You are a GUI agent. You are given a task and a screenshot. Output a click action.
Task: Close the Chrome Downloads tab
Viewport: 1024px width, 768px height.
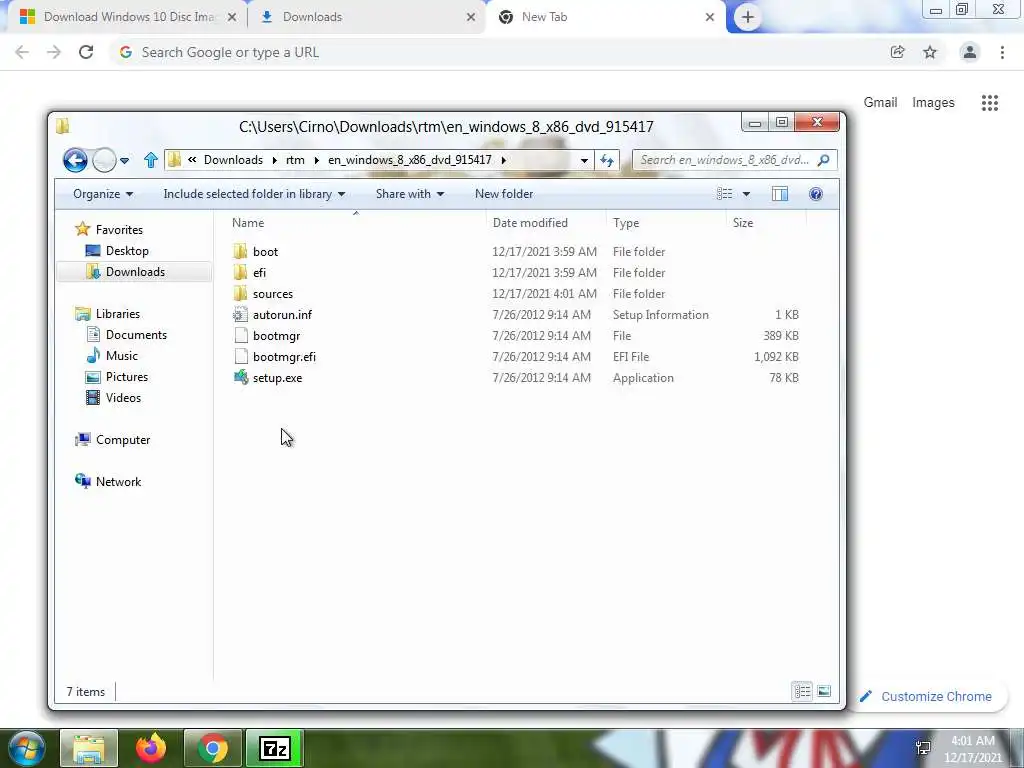[471, 17]
